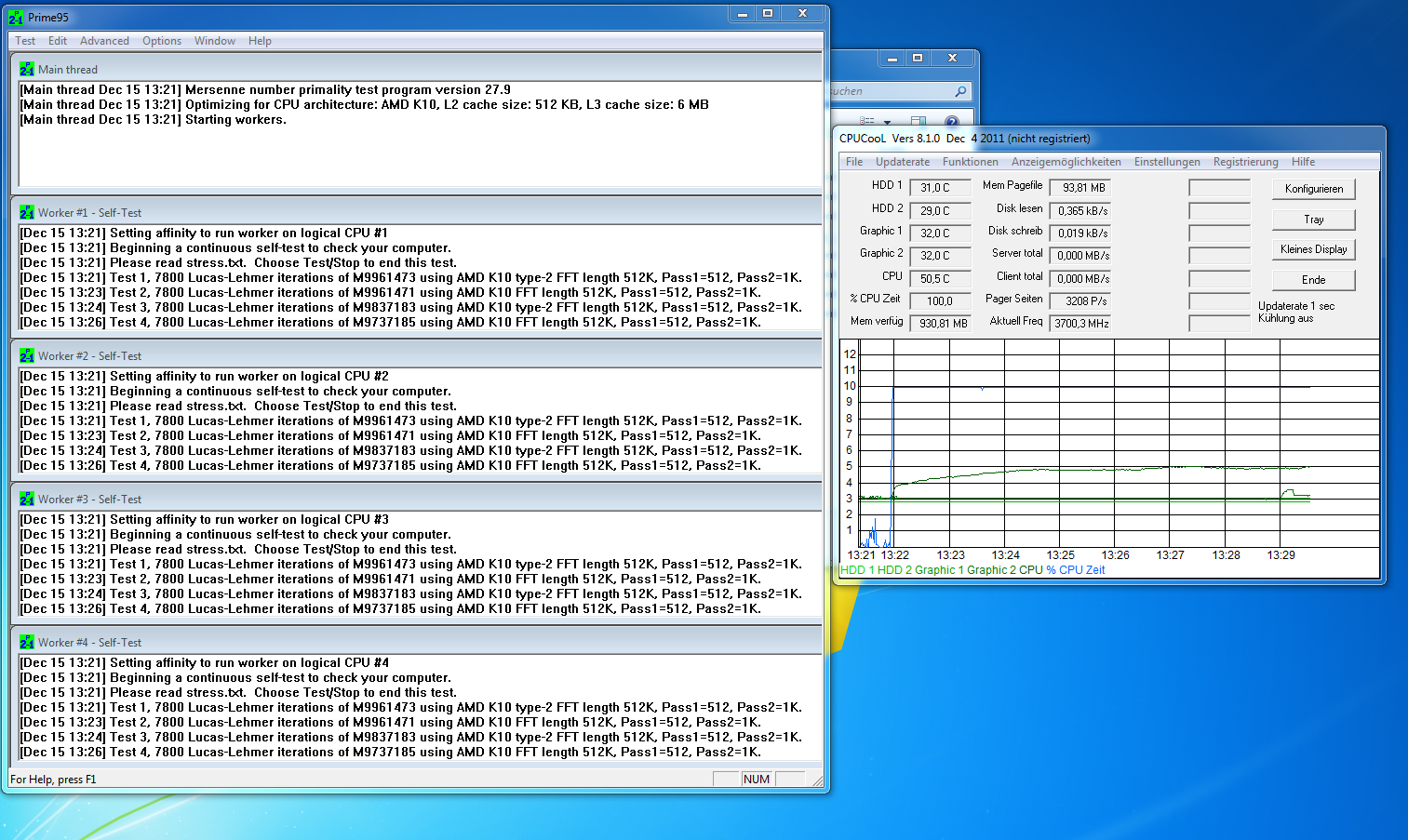Toggle the preview pane icon in Explorer window
Viewport: 1408px width, 840px height.
(x=919, y=121)
